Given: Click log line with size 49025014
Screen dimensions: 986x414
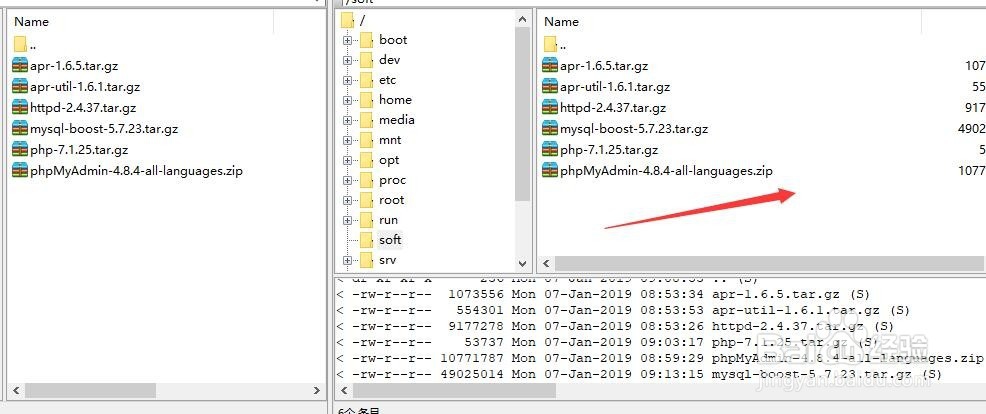Looking at the screenshot, I should tap(639, 374).
